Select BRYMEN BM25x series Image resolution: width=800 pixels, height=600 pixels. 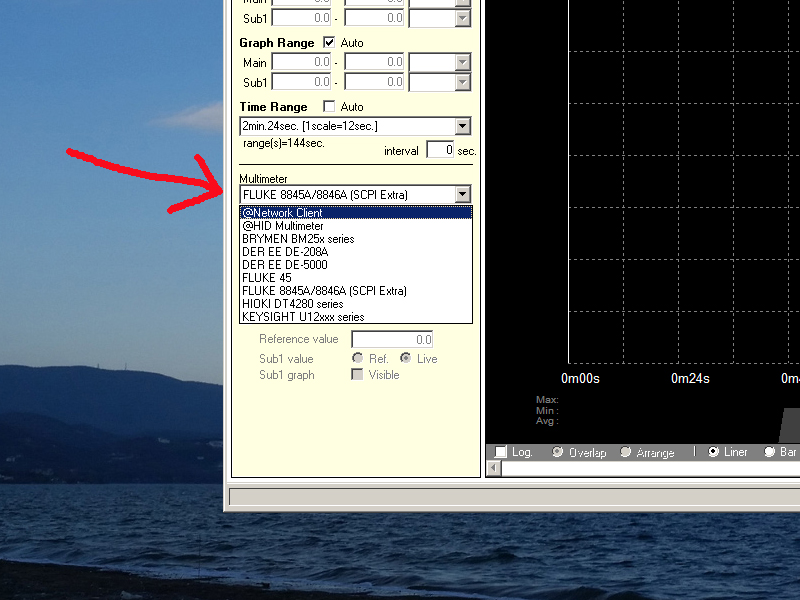[356, 239]
